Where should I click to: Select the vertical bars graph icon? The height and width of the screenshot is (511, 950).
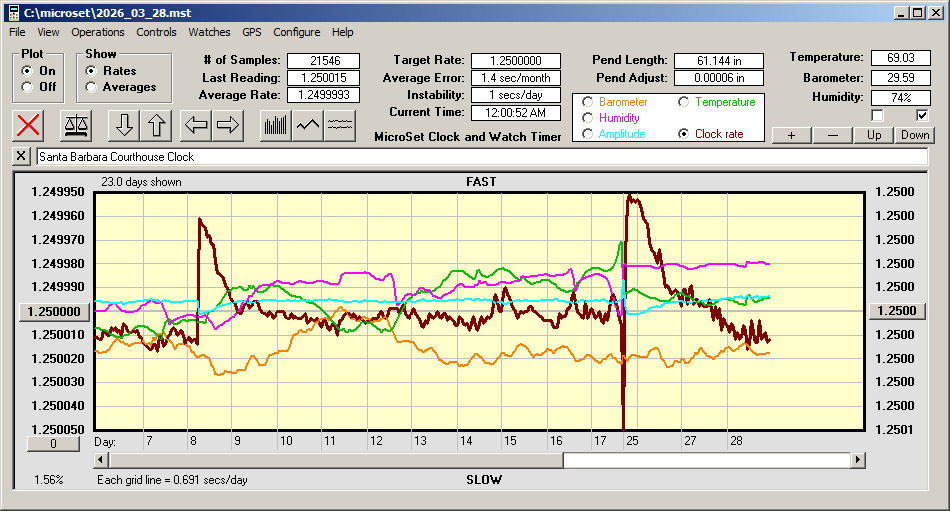pyautogui.click(x=275, y=125)
